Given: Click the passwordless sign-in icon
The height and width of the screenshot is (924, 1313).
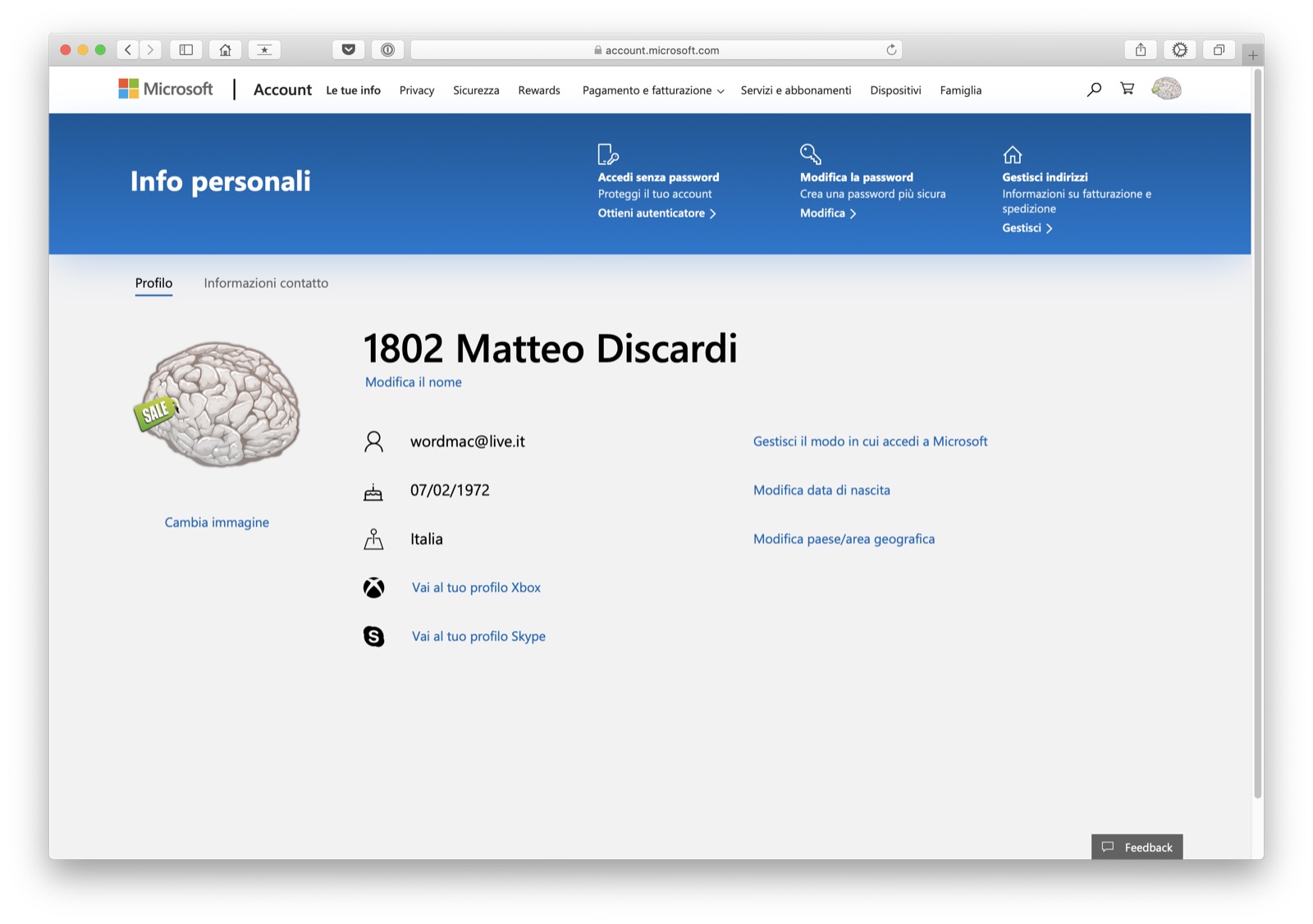Looking at the screenshot, I should coord(608,154).
